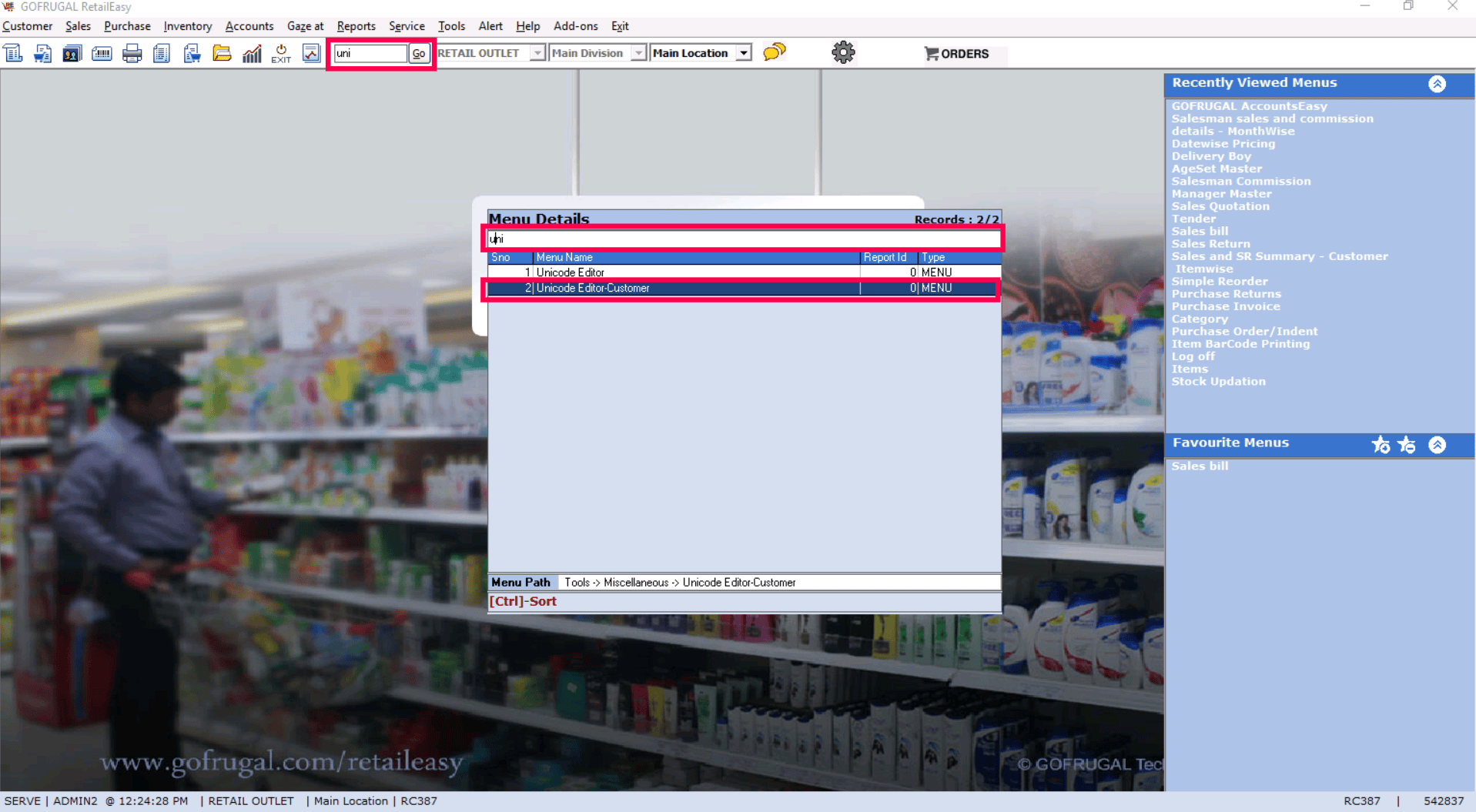Open the Reports menu
Screen dimensions: 1476x812
(356, 26)
